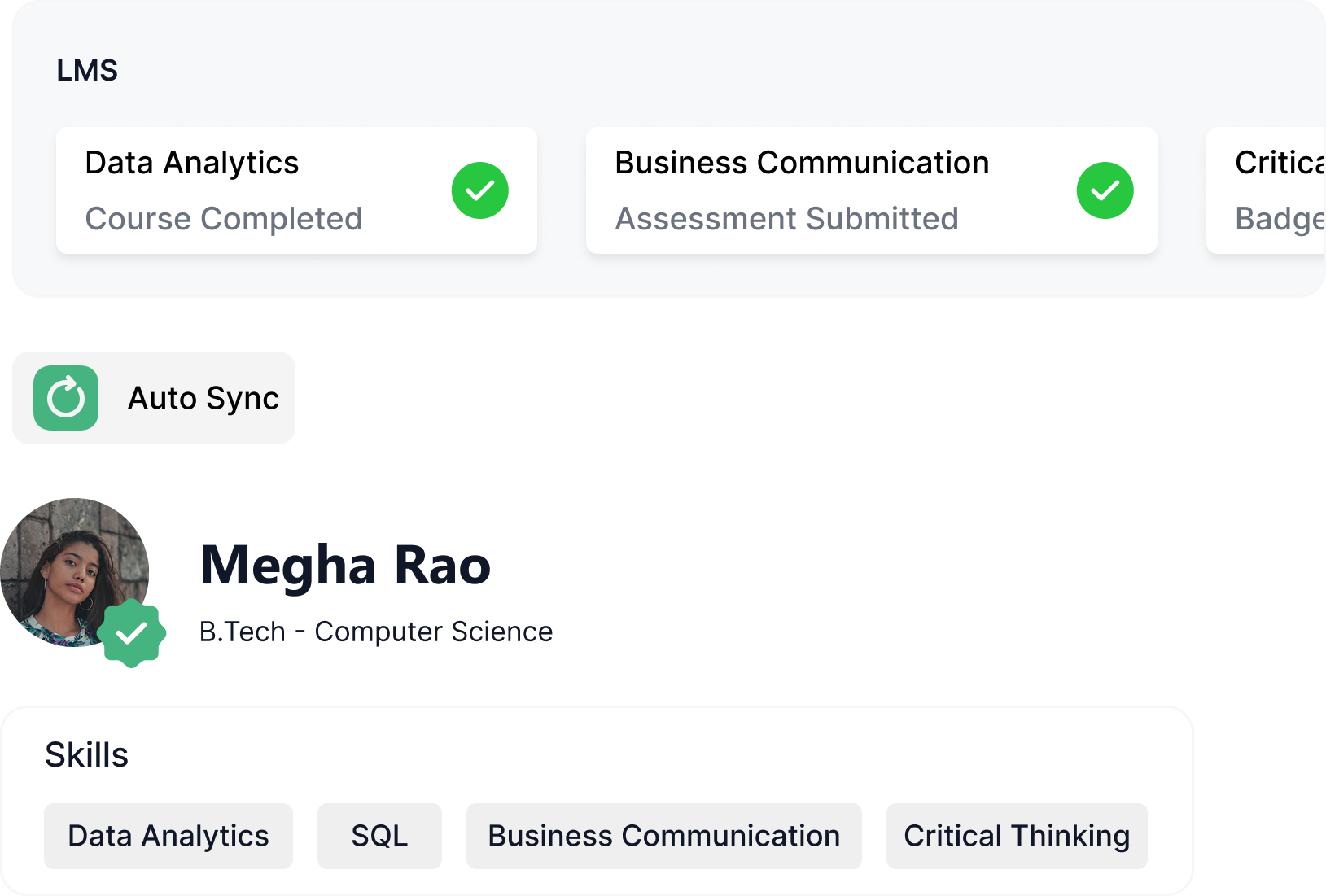Screen dimensions: 1326x896
Task: Select the Business Communication skill tag
Action: point(663,836)
